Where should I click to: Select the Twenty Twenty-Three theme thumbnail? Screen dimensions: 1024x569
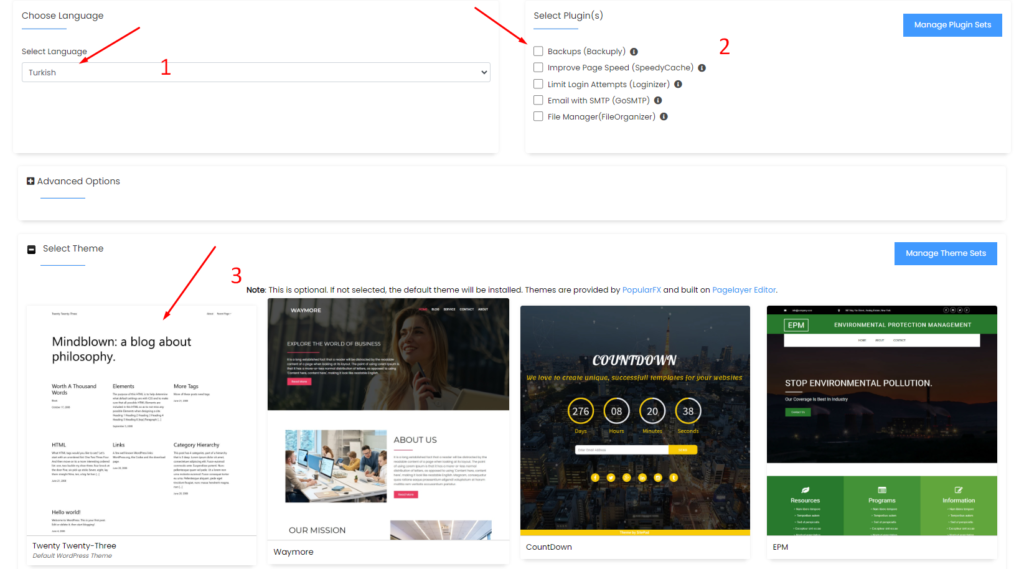point(142,421)
